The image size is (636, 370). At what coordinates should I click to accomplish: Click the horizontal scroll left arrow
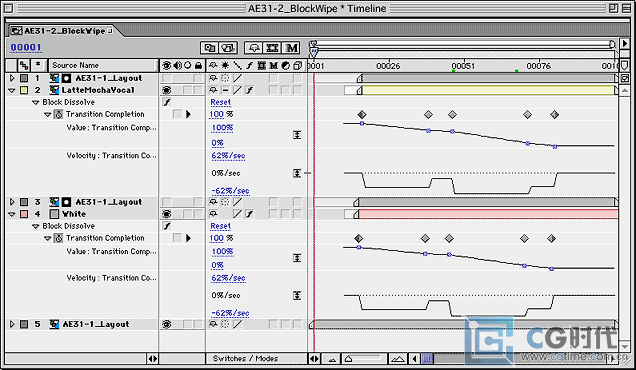[414, 359]
